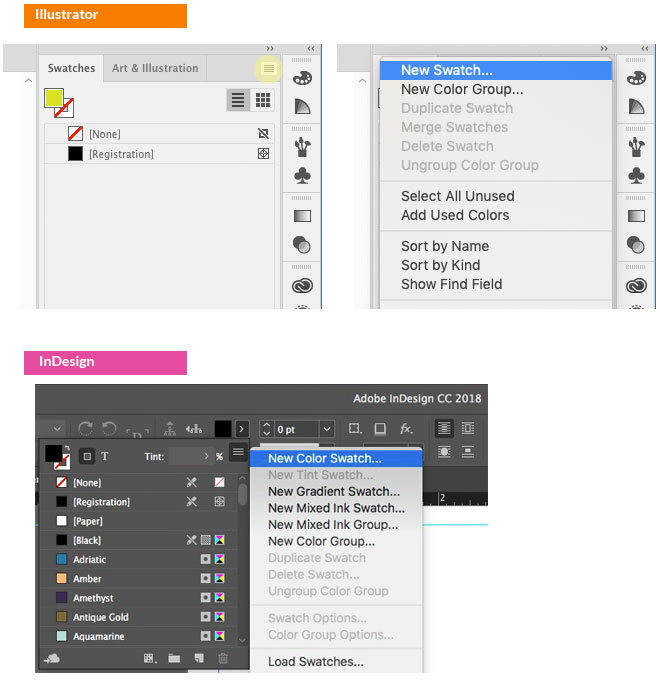
Task: Select the Antique Gold swatch
Action: tap(139, 617)
